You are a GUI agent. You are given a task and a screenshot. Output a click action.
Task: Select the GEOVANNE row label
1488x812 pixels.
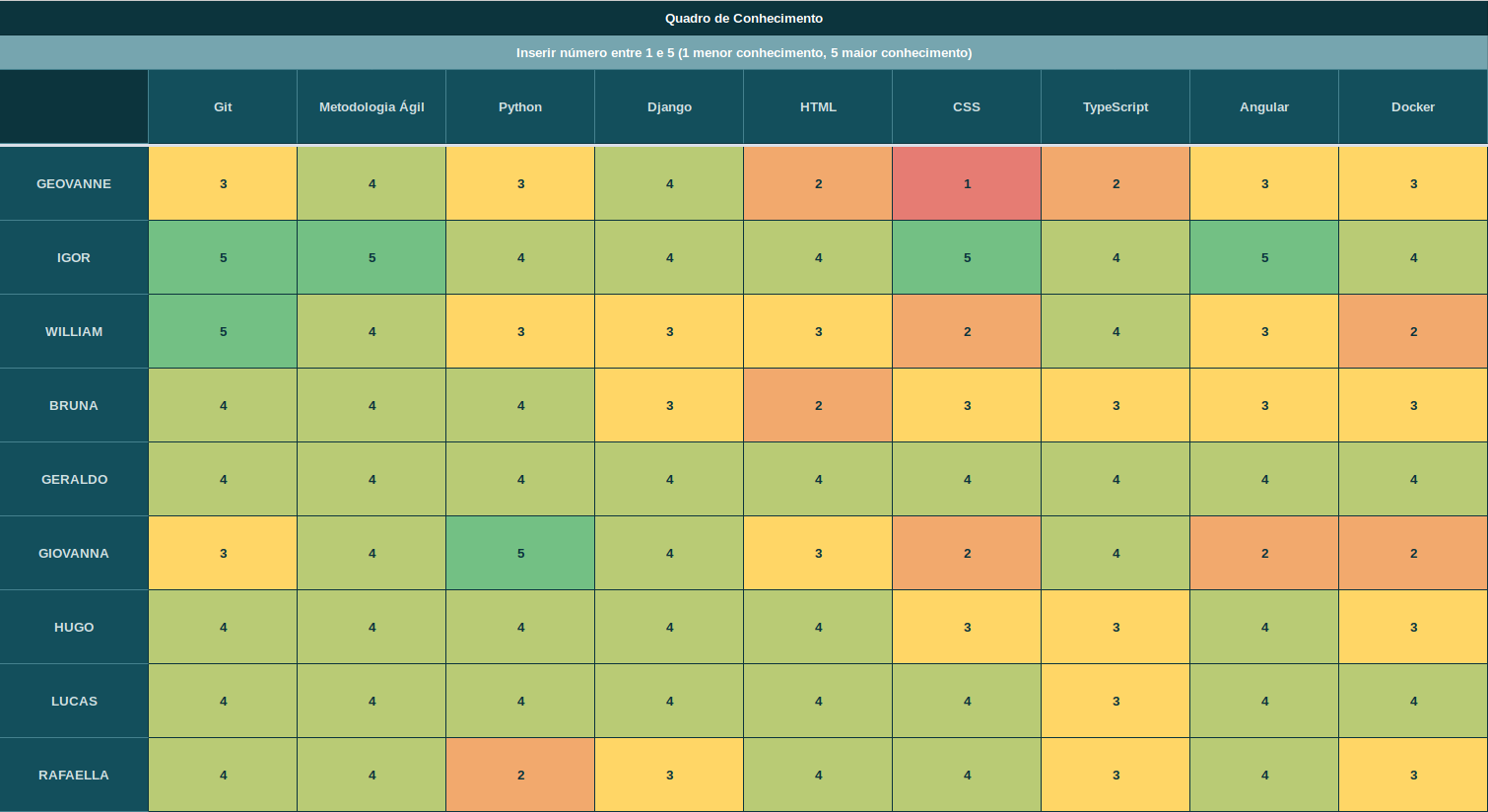[x=74, y=183]
